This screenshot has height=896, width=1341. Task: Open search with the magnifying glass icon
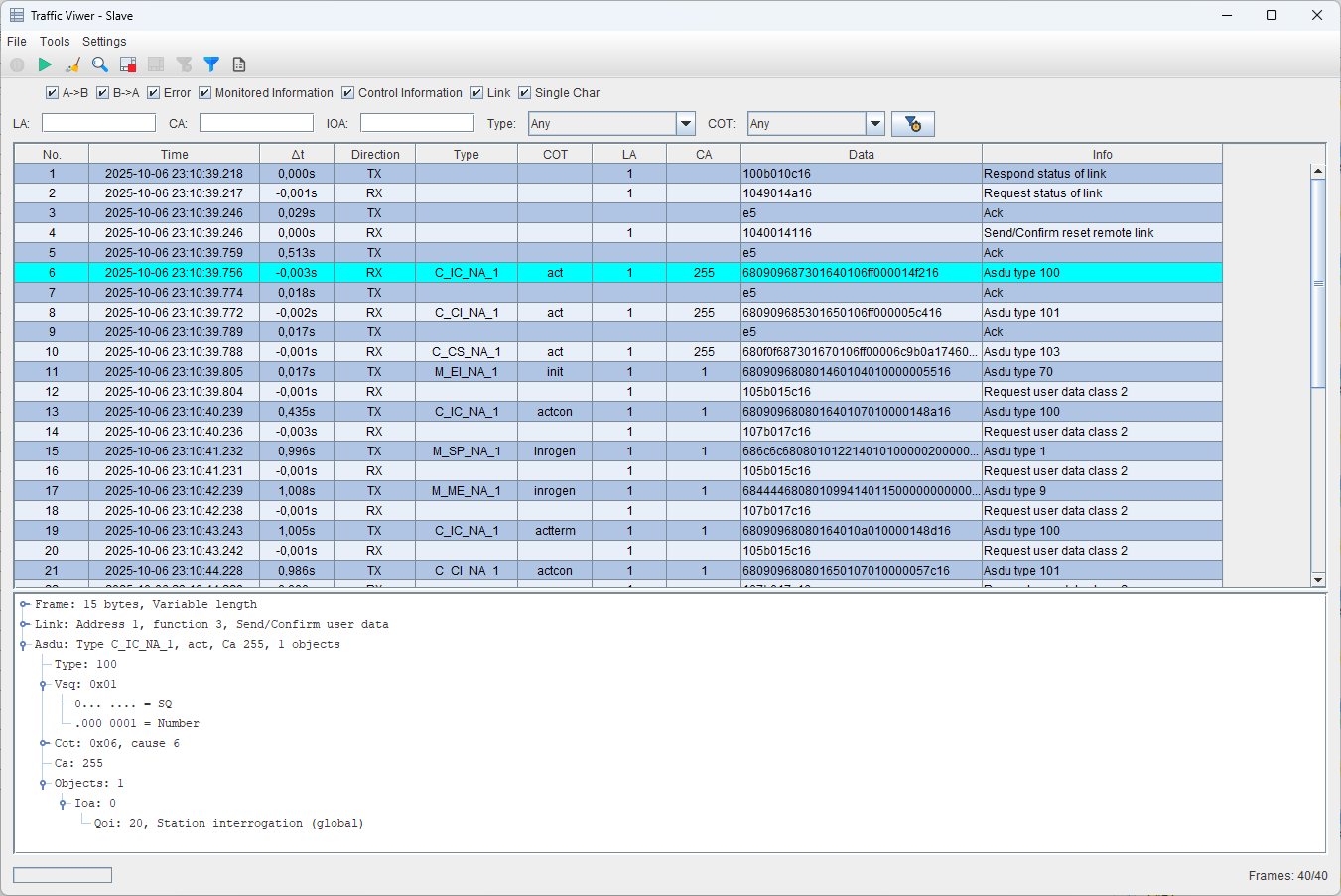(100, 64)
